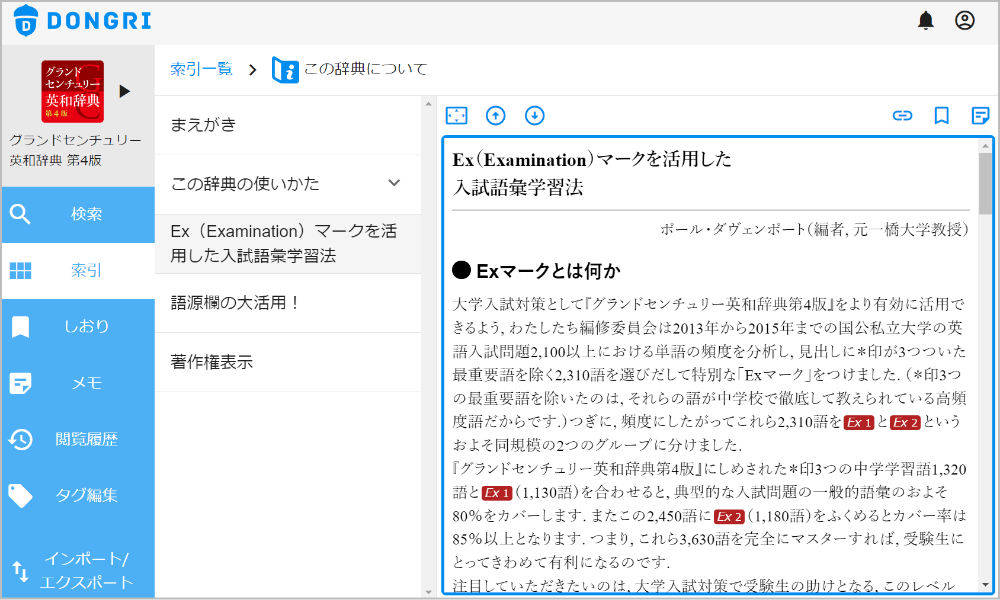Click the DONGRI logo
1000x600 pixels.
tap(82, 20)
